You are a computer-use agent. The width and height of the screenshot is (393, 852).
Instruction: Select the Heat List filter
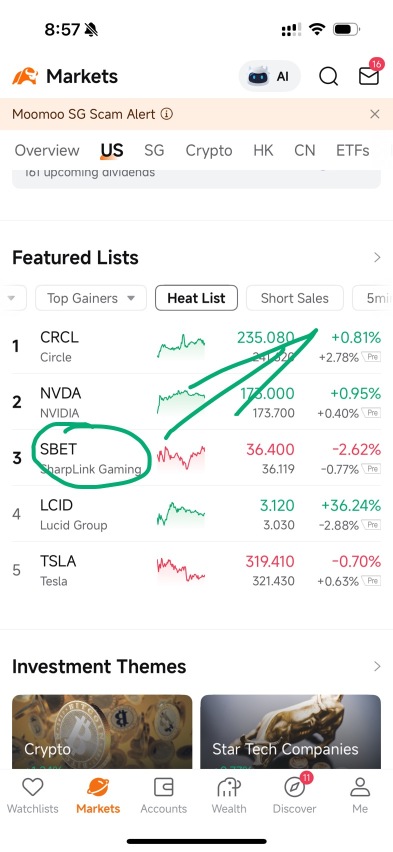point(196,298)
